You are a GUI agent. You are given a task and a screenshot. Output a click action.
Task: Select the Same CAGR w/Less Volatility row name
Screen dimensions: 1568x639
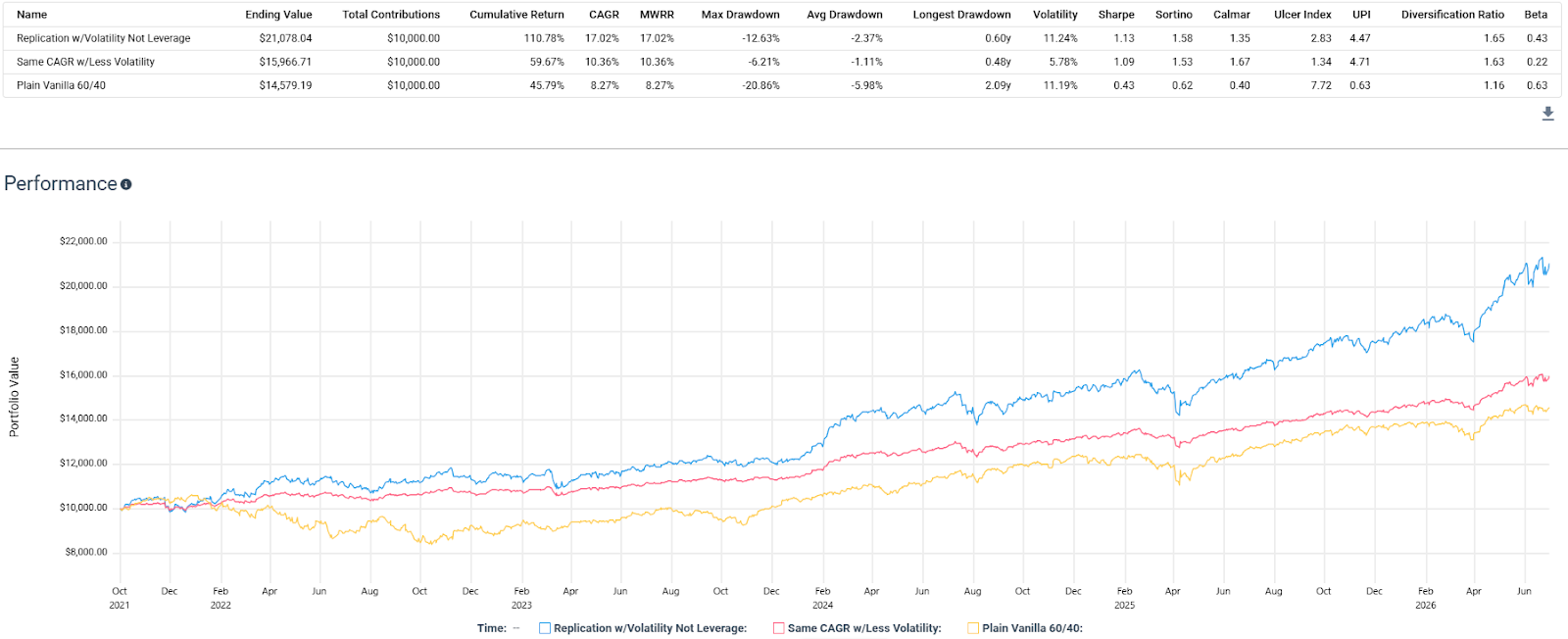pyautogui.click(x=85, y=62)
